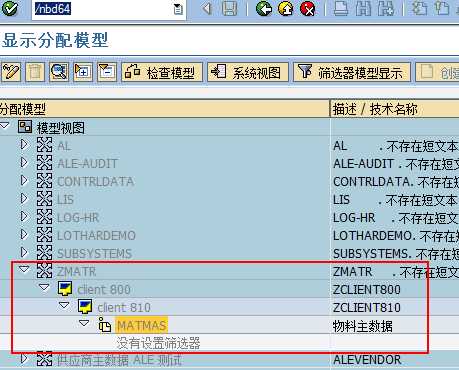The image size is (459, 370).
Task: Click the 物料主数据 description text
Action: [x=363, y=326]
